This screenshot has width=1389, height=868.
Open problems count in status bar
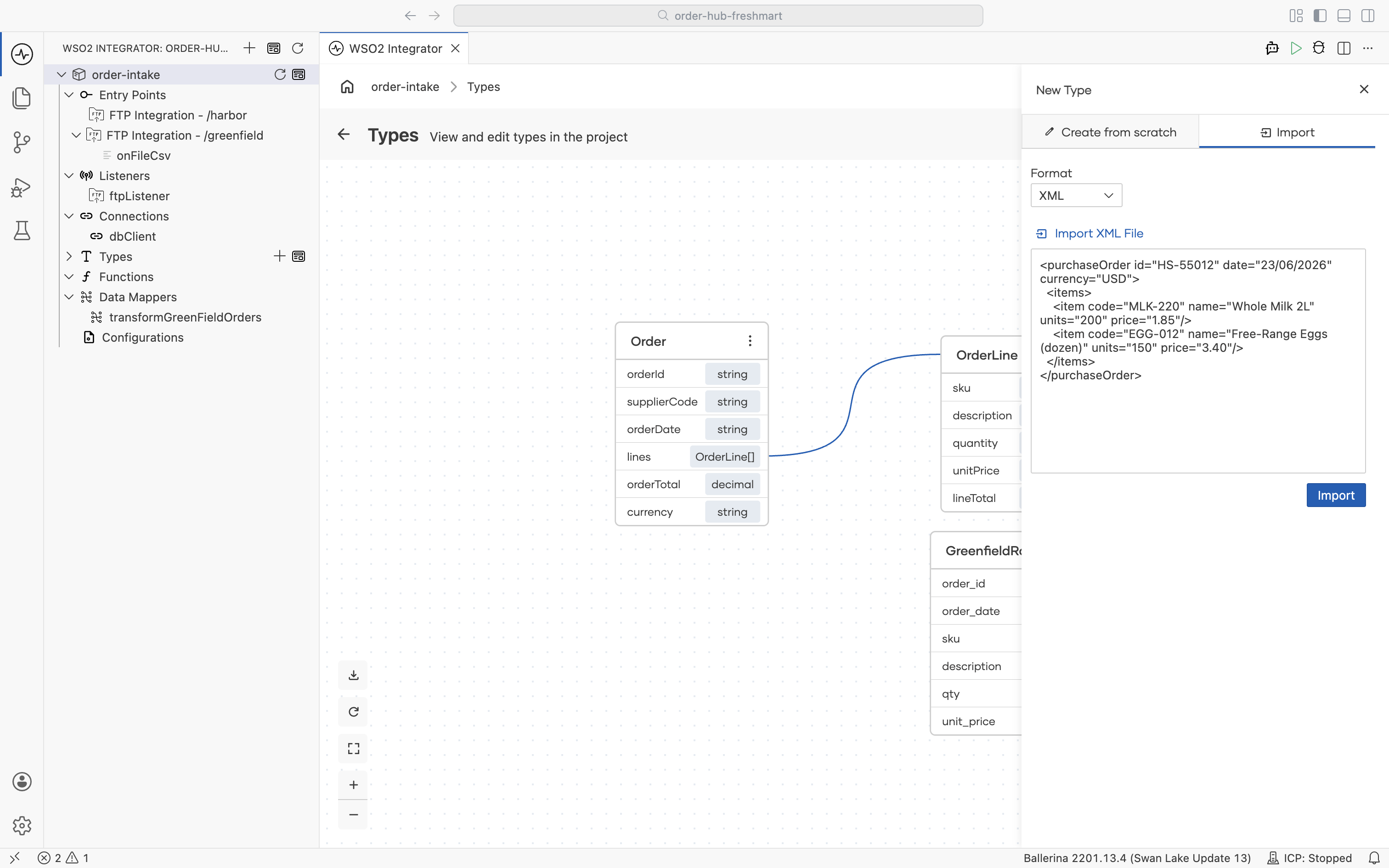pyautogui.click(x=63, y=858)
